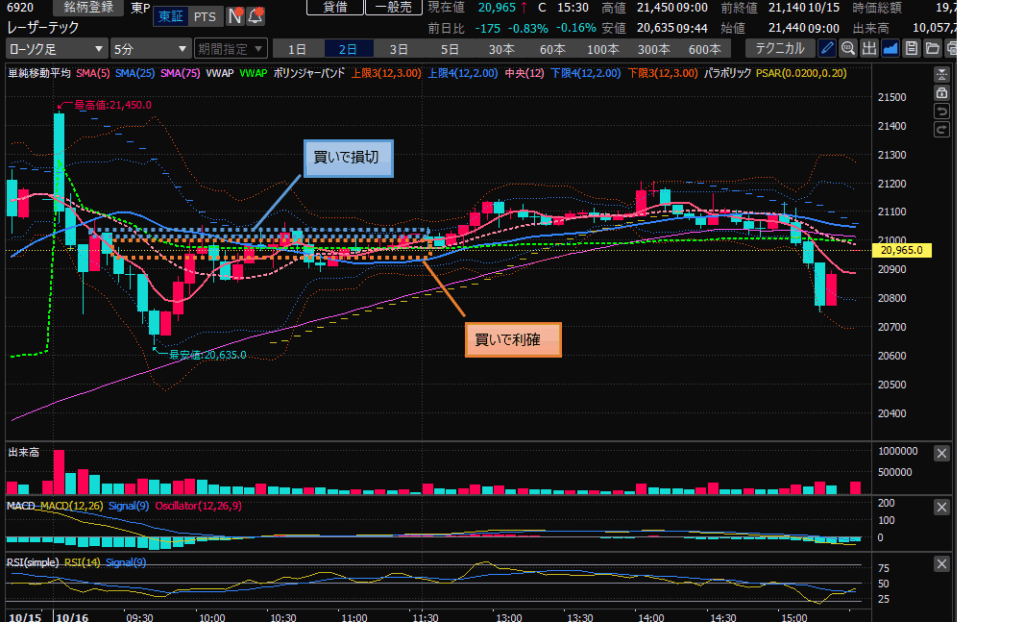Click the document list icon
The image size is (1024, 622).
click(911, 48)
